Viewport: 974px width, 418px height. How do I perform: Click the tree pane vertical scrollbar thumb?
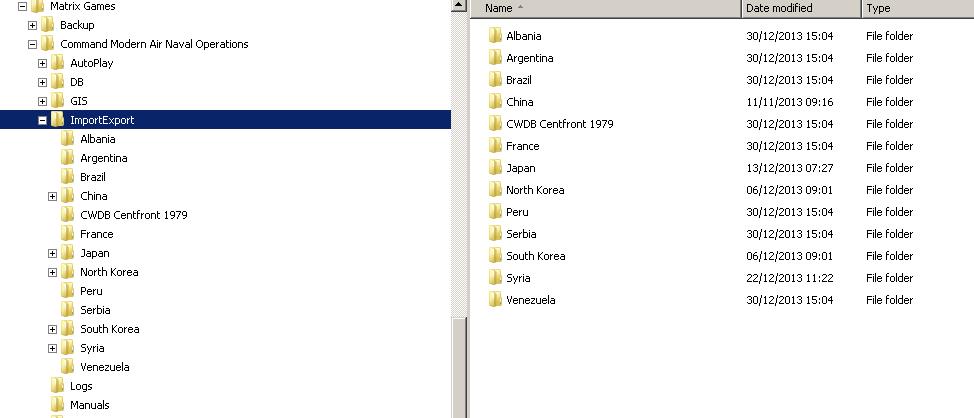click(x=459, y=368)
